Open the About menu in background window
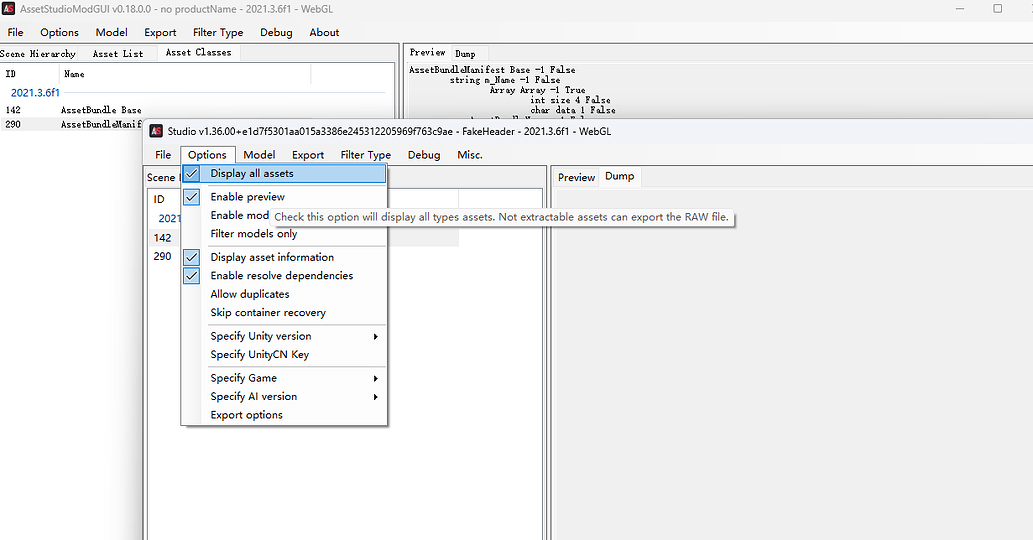The height and width of the screenshot is (540, 1033). 324,32
